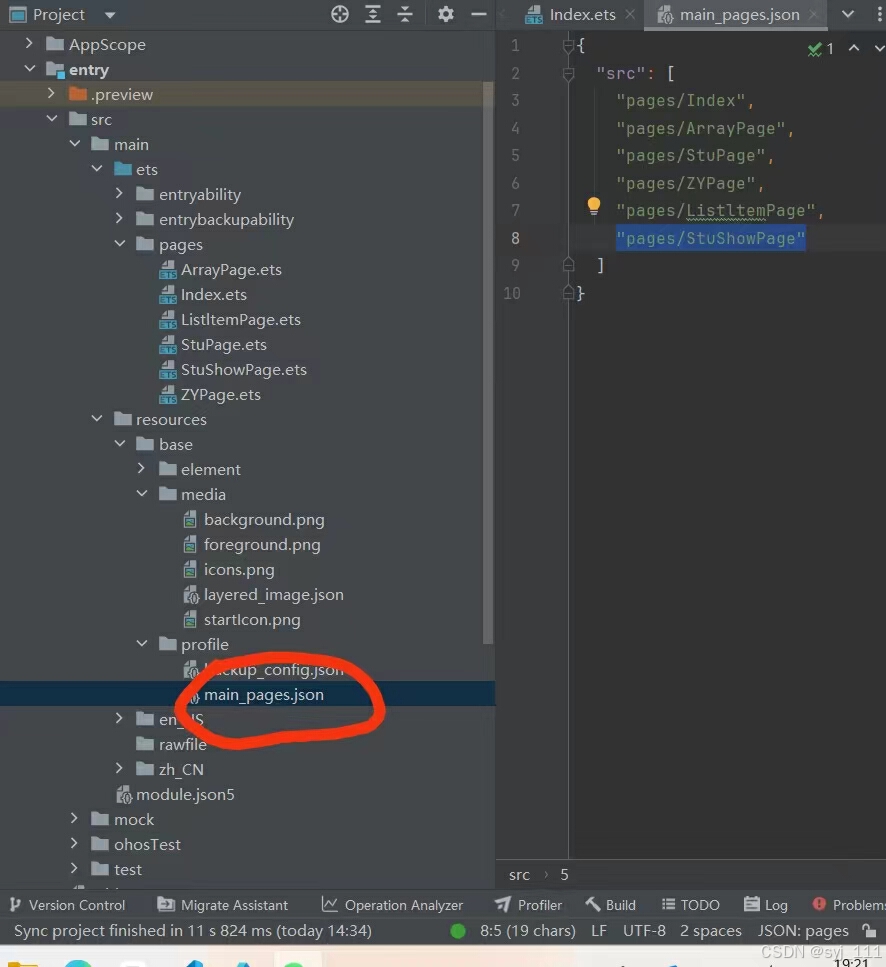Open the TODO tool window
Screen dimensions: 886x967
coord(691,905)
